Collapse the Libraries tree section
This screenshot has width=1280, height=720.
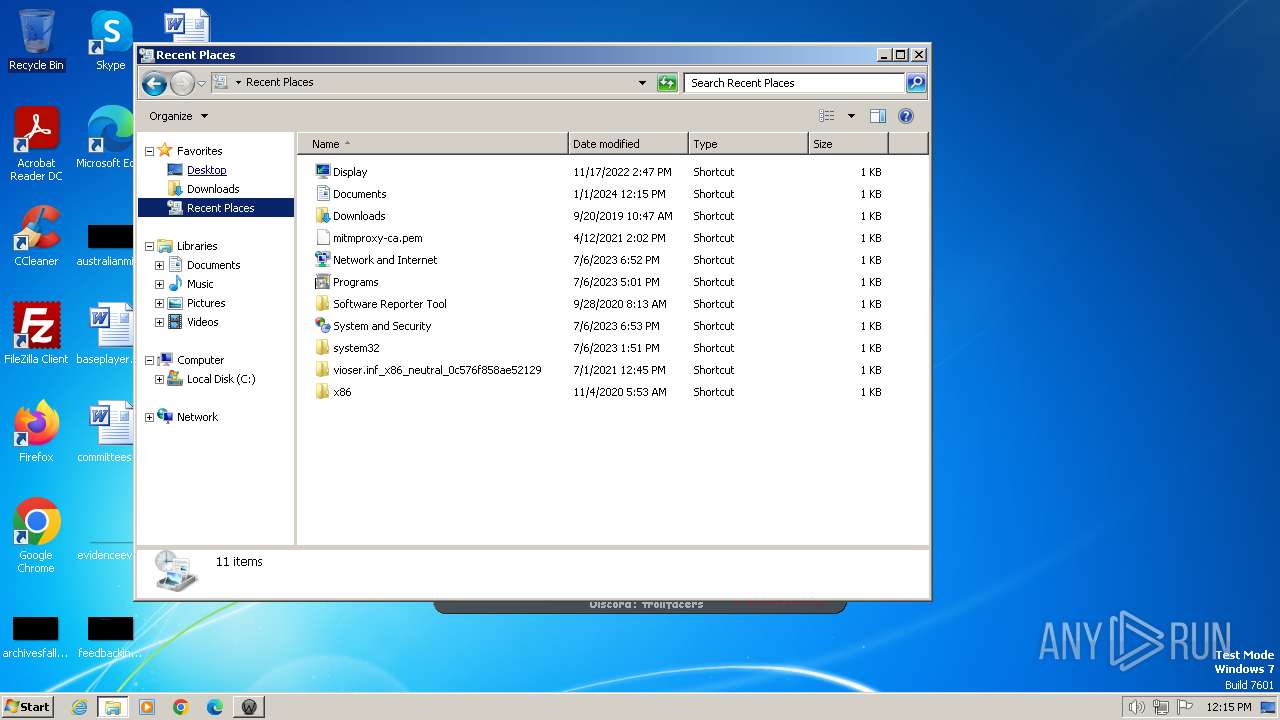point(149,246)
